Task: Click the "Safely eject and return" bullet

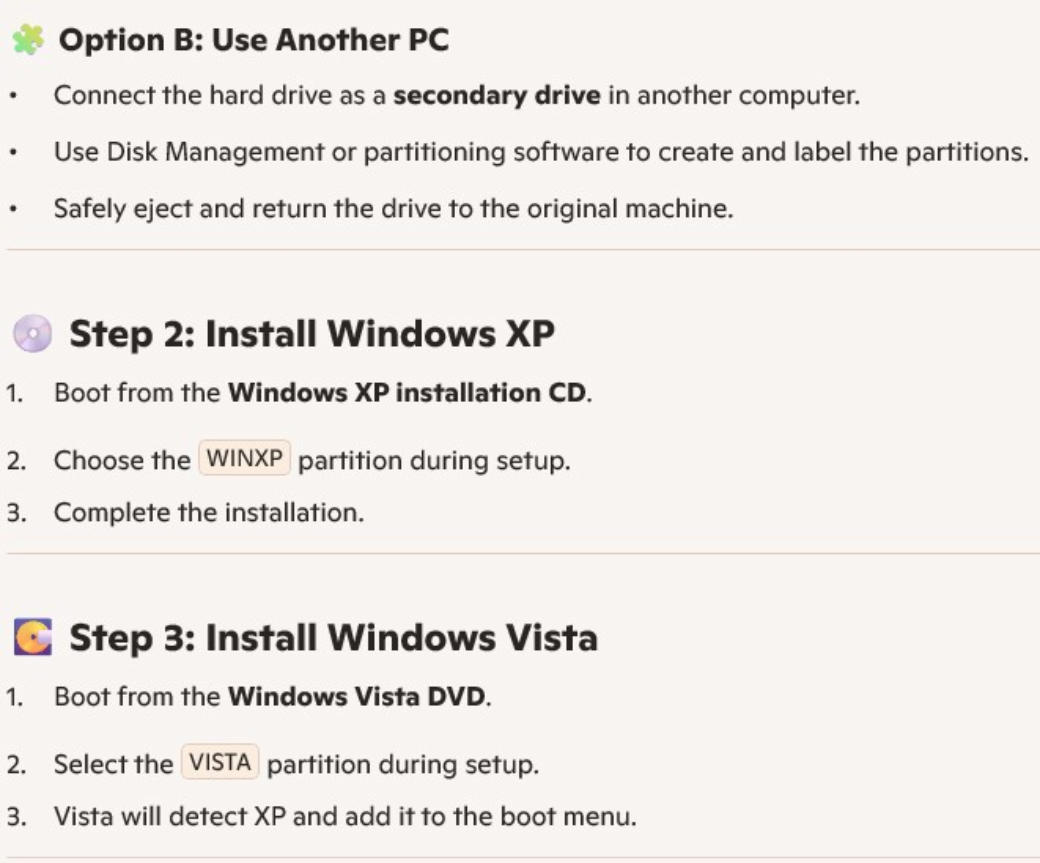Action: pyautogui.click(x=393, y=209)
